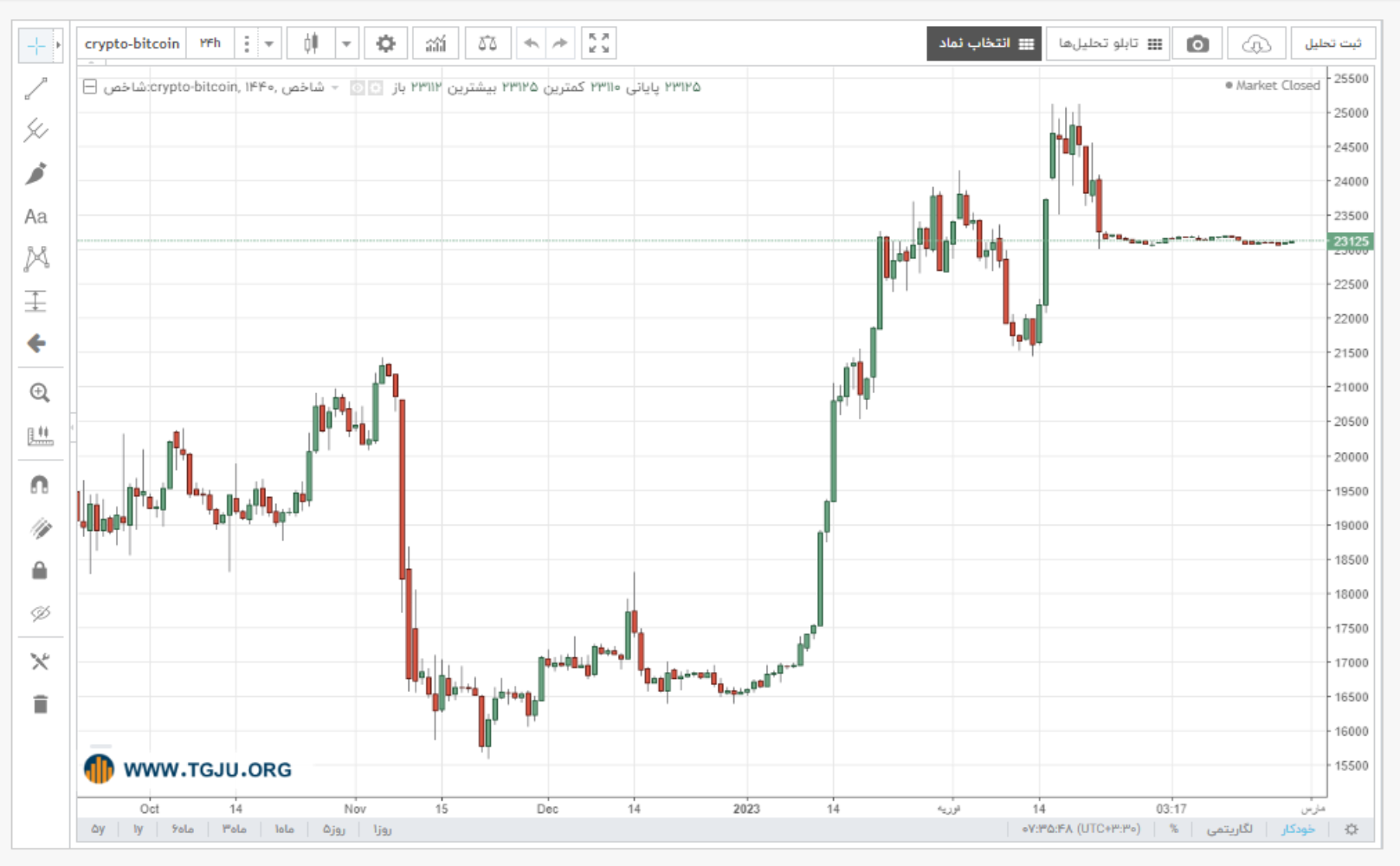Select the crosshair cursor tool

point(36,46)
